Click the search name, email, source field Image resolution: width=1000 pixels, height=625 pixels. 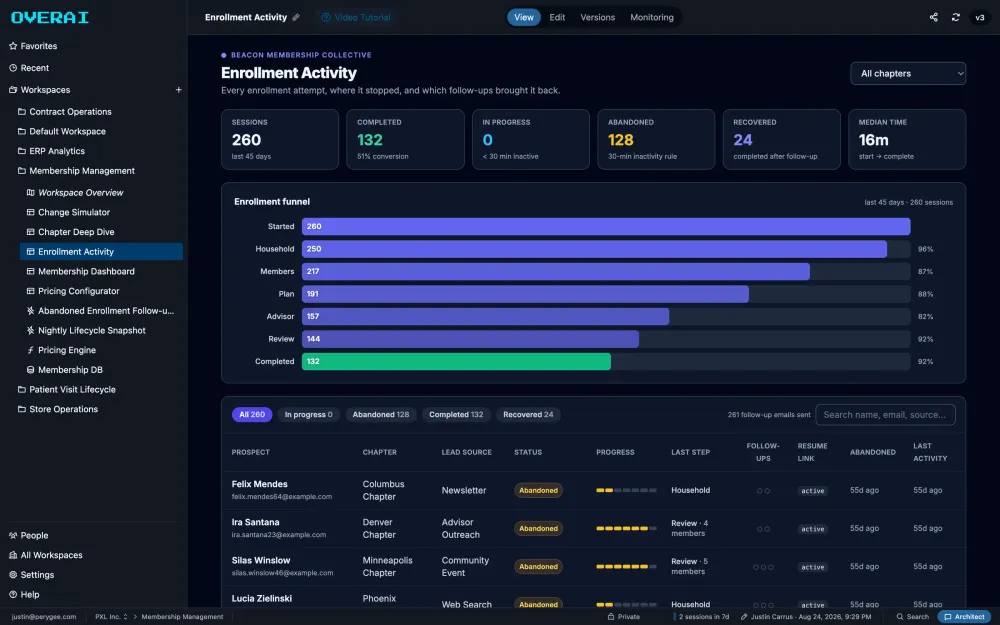click(x=885, y=415)
